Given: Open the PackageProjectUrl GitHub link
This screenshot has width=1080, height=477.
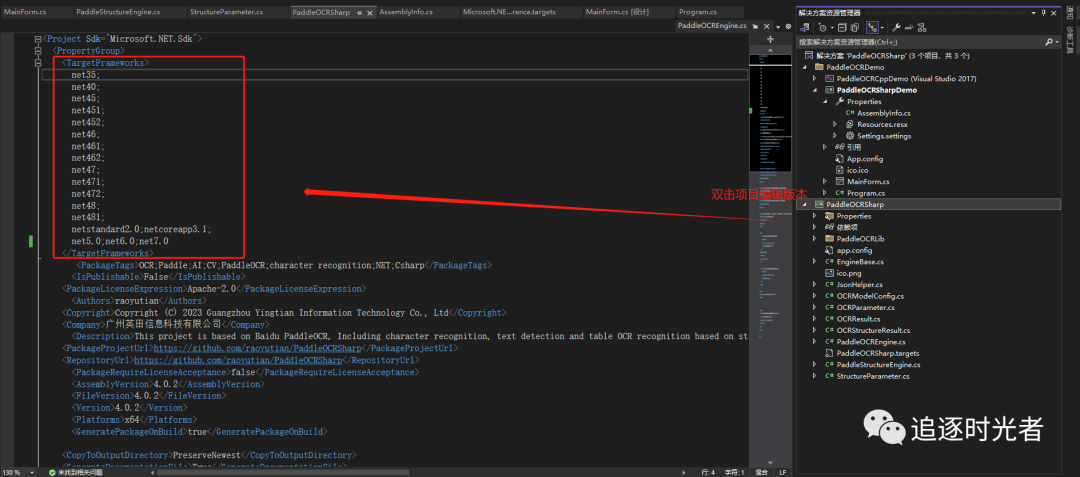Looking at the screenshot, I should [256, 348].
